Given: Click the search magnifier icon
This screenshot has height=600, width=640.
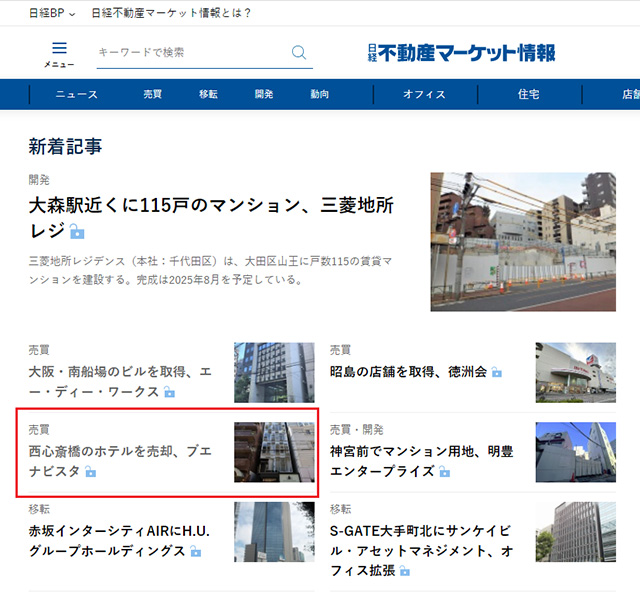Looking at the screenshot, I should coord(299,52).
